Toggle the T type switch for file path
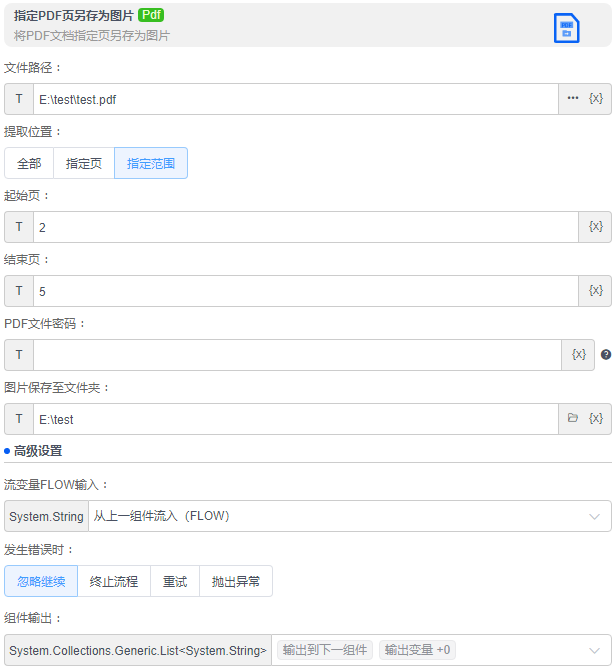 tap(19, 99)
